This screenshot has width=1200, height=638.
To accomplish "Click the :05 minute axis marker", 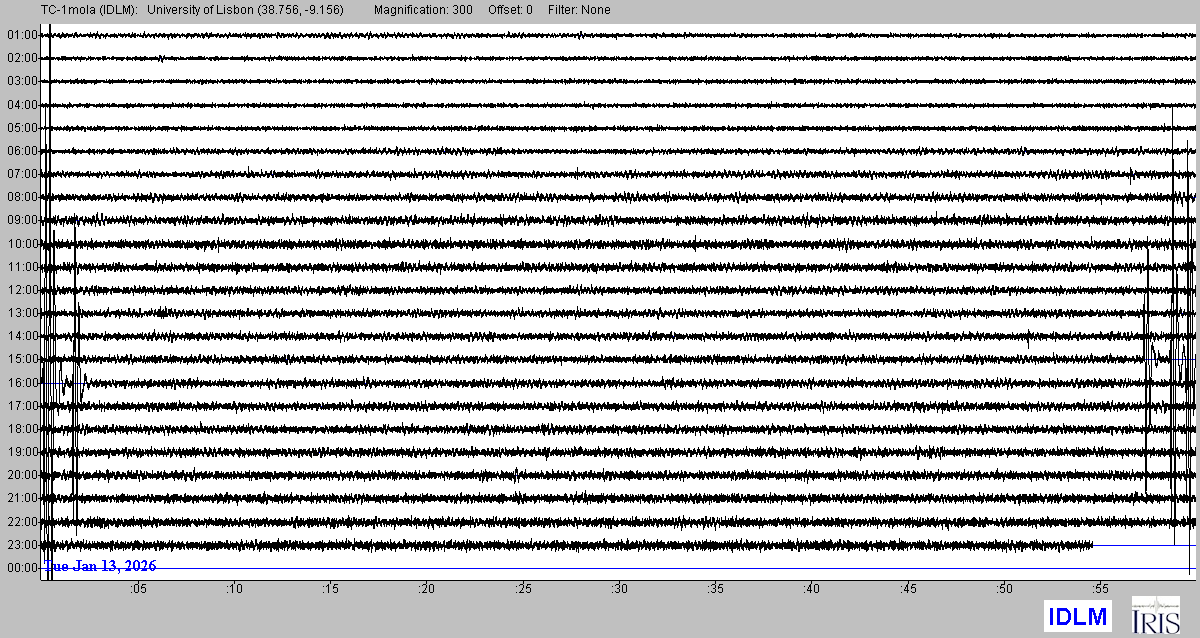I will pyautogui.click(x=137, y=588).
